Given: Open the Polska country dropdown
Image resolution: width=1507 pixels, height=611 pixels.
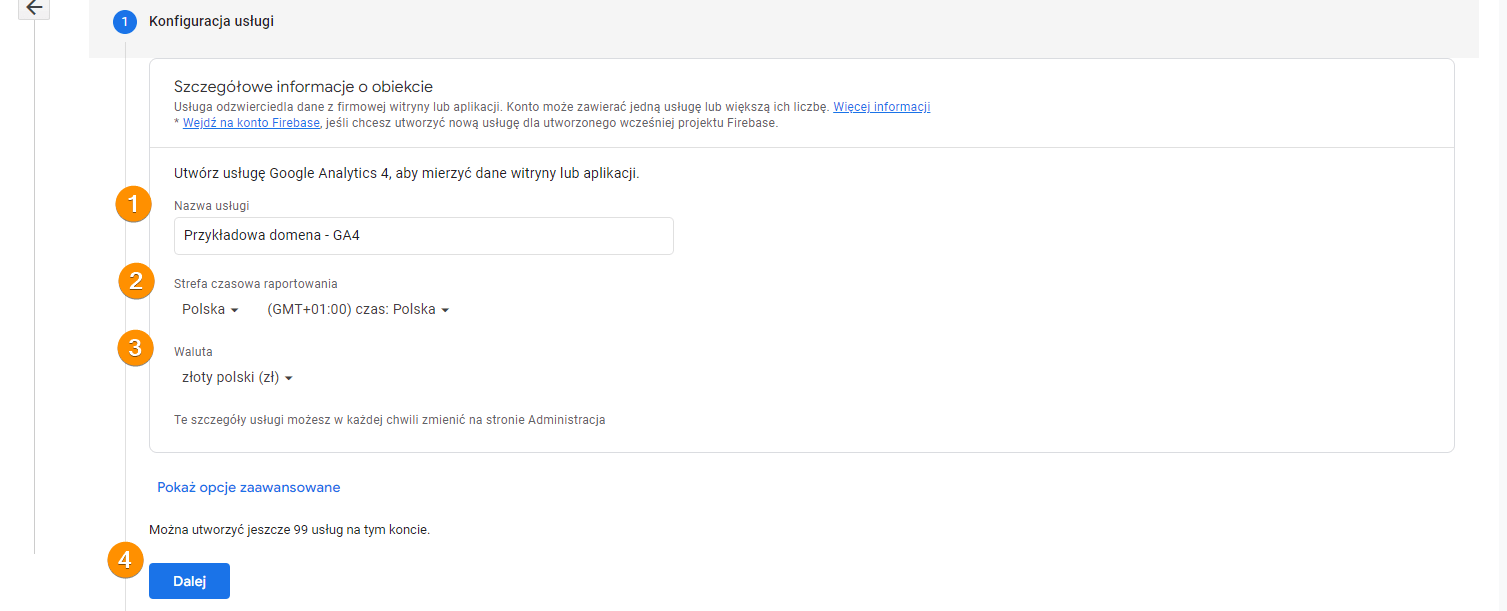Looking at the screenshot, I should [210, 310].
